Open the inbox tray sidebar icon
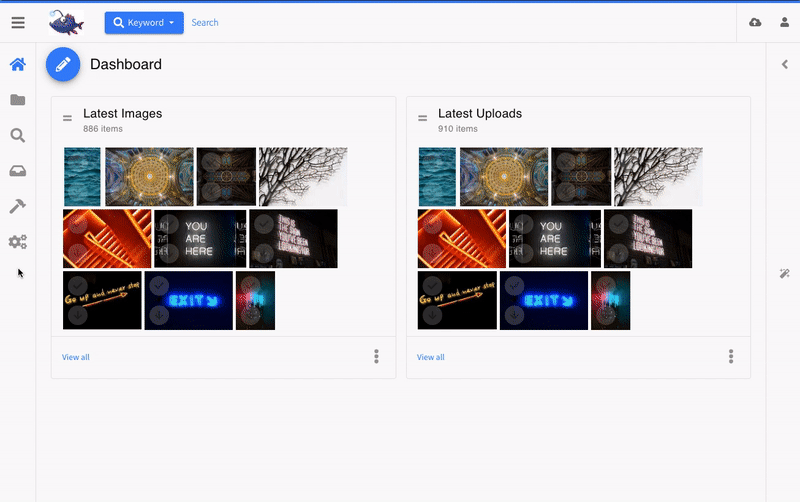This screenshot has height=502, width=800. 18,171
